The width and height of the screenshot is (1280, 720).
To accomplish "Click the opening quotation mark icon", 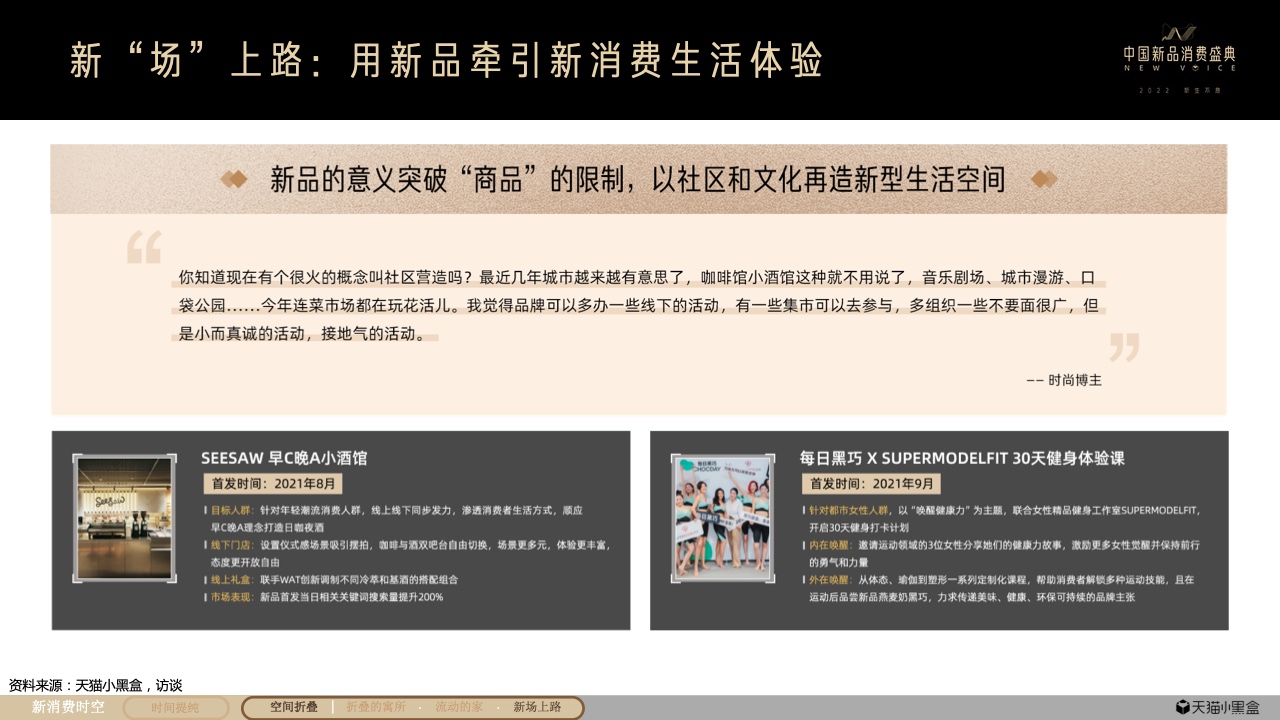I will pos(144,246).
